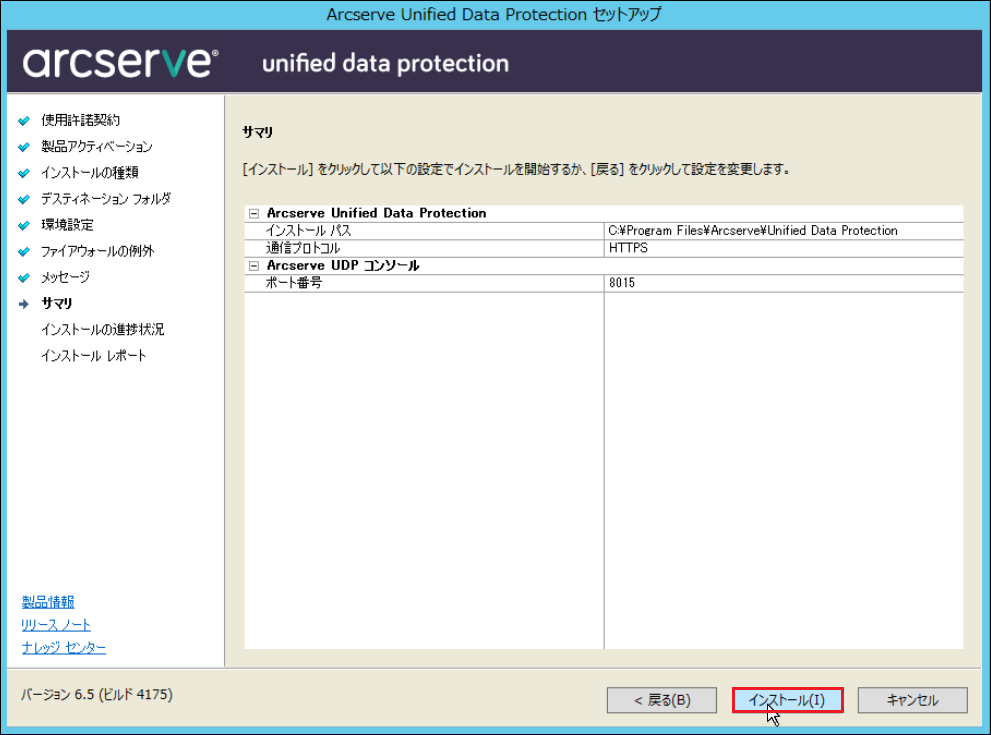Select the デスティネーション フォルダ step
This screenshot has height=735, width=991.
106,198
